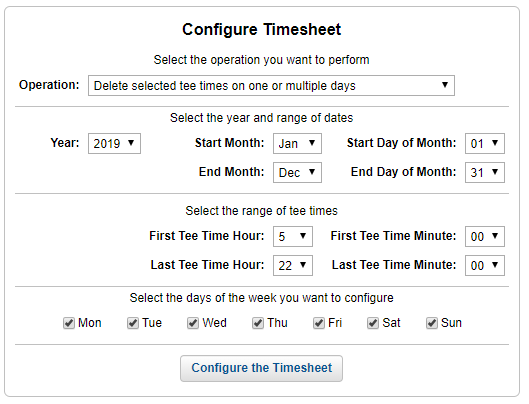Disable the Fri checkbox
This screenshot has height=404, width=529.
(319, 323)
